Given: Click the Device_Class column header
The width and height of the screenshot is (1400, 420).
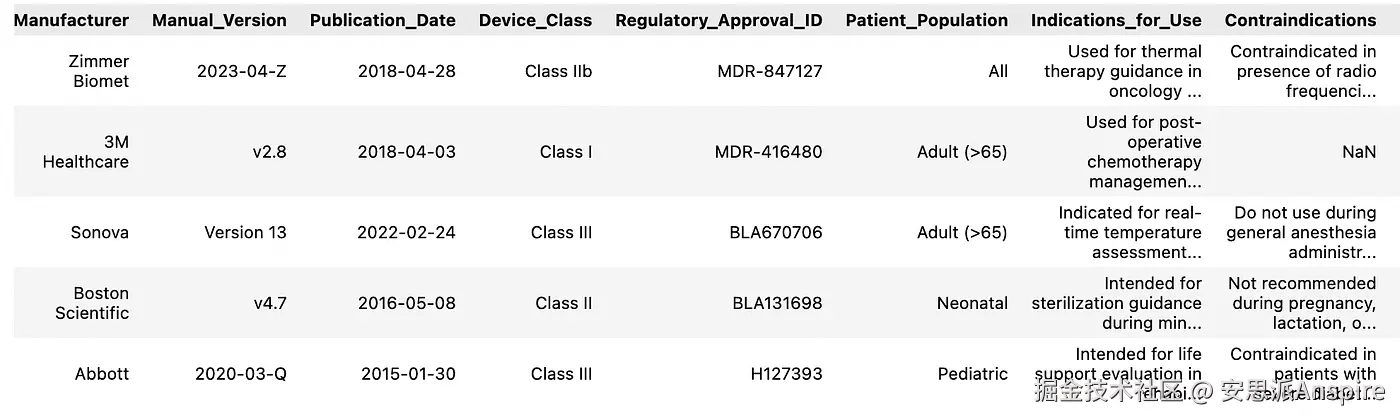Looking at the screenshot, I should (535, 20).
